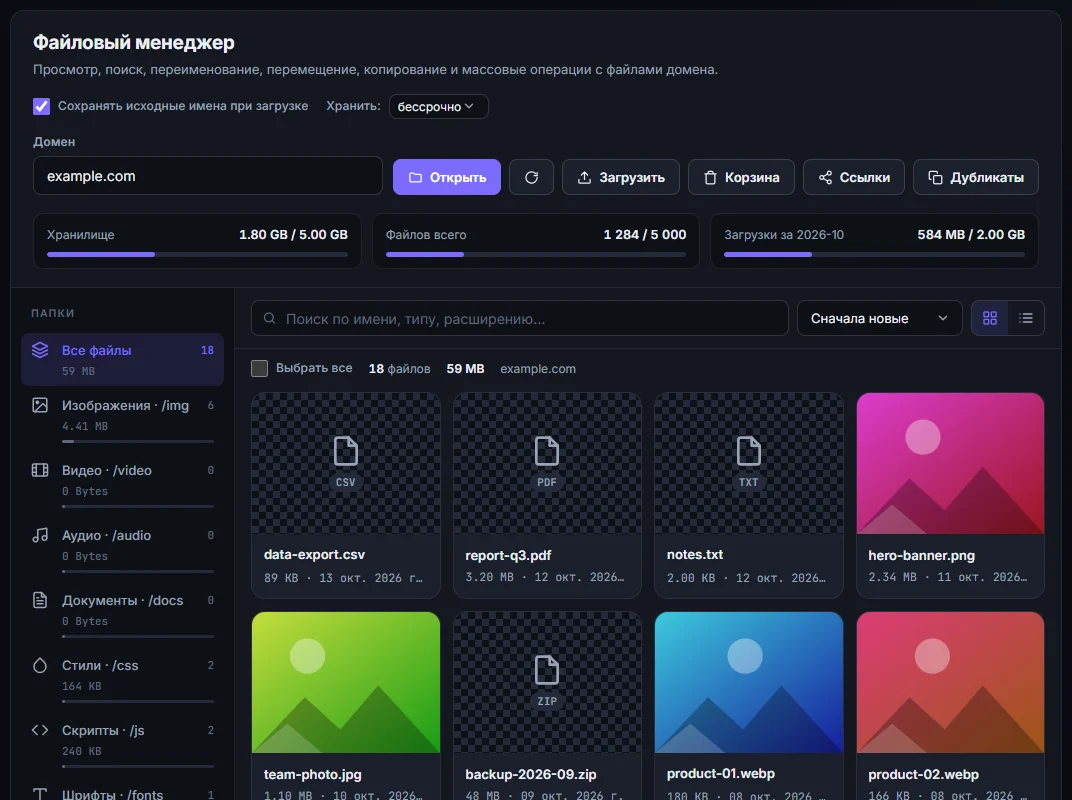Click the ZIP file icon of backup-2026-09.zip

(x=547, y=670)
